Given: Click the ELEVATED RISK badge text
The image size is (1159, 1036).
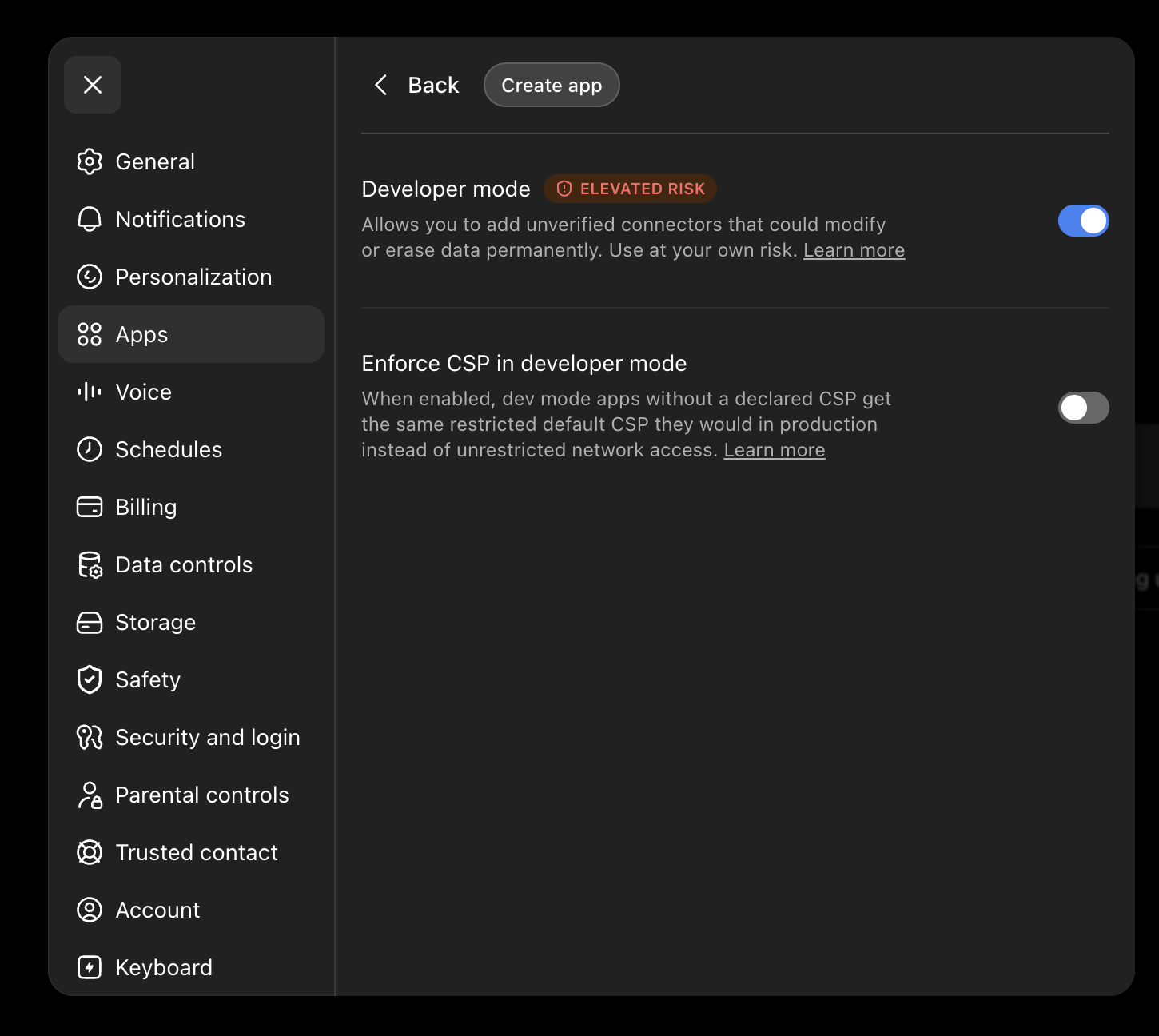Looking at the screenshot, I should 643,189.
